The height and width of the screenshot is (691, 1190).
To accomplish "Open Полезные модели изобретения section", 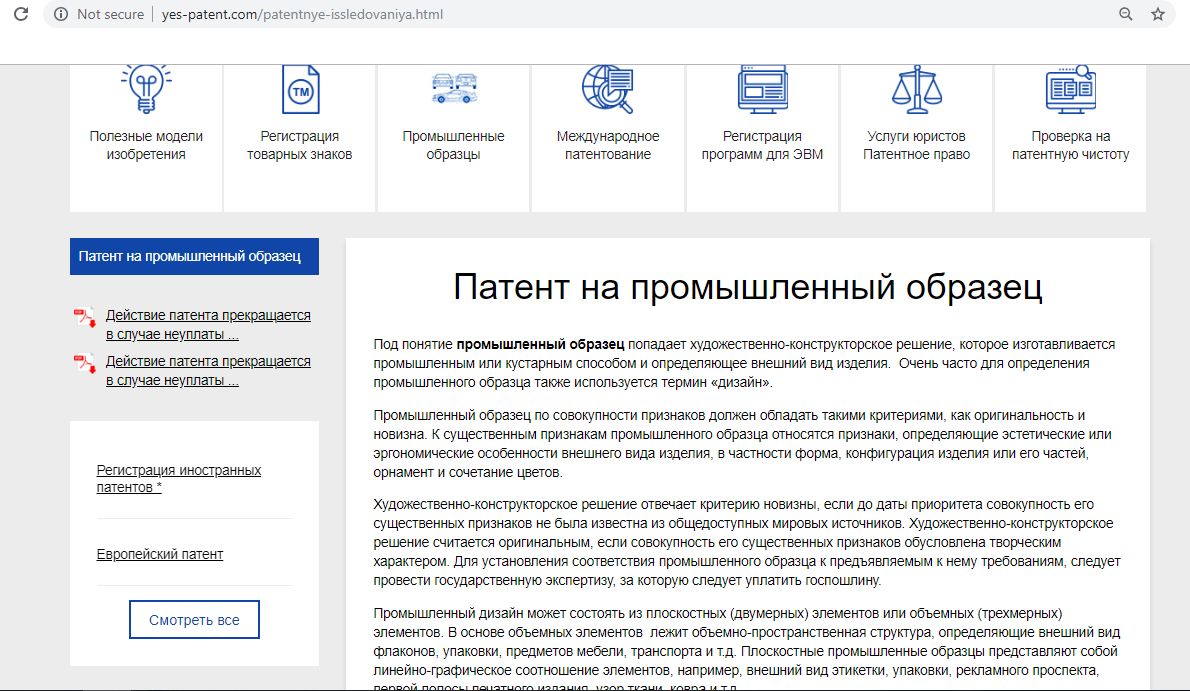I will click(x=146, y=145).
